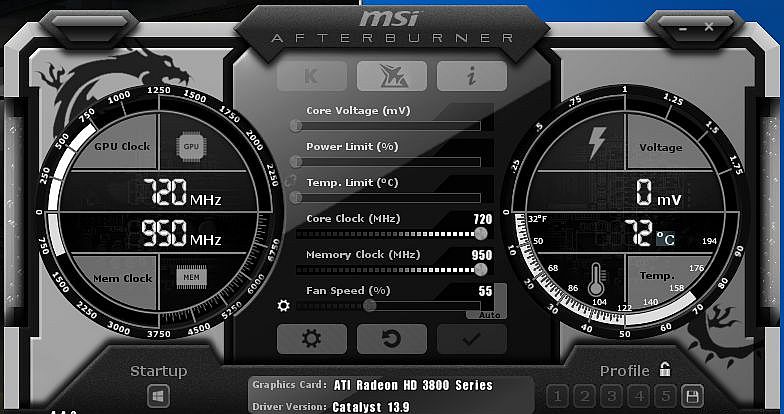Click the ATI Radeon HD 3800 Series text

(x=413, y=386)
